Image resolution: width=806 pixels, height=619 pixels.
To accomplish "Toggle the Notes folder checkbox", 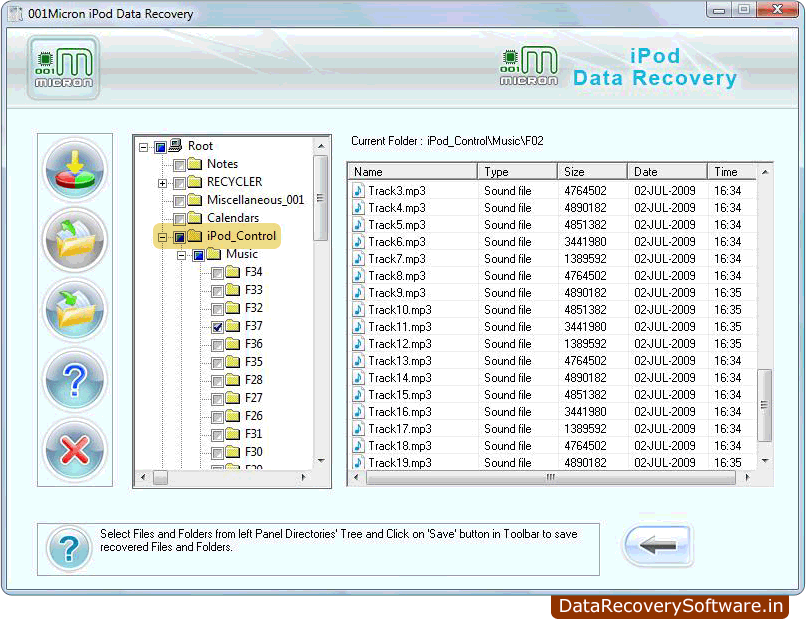I will tap(179, 165).
